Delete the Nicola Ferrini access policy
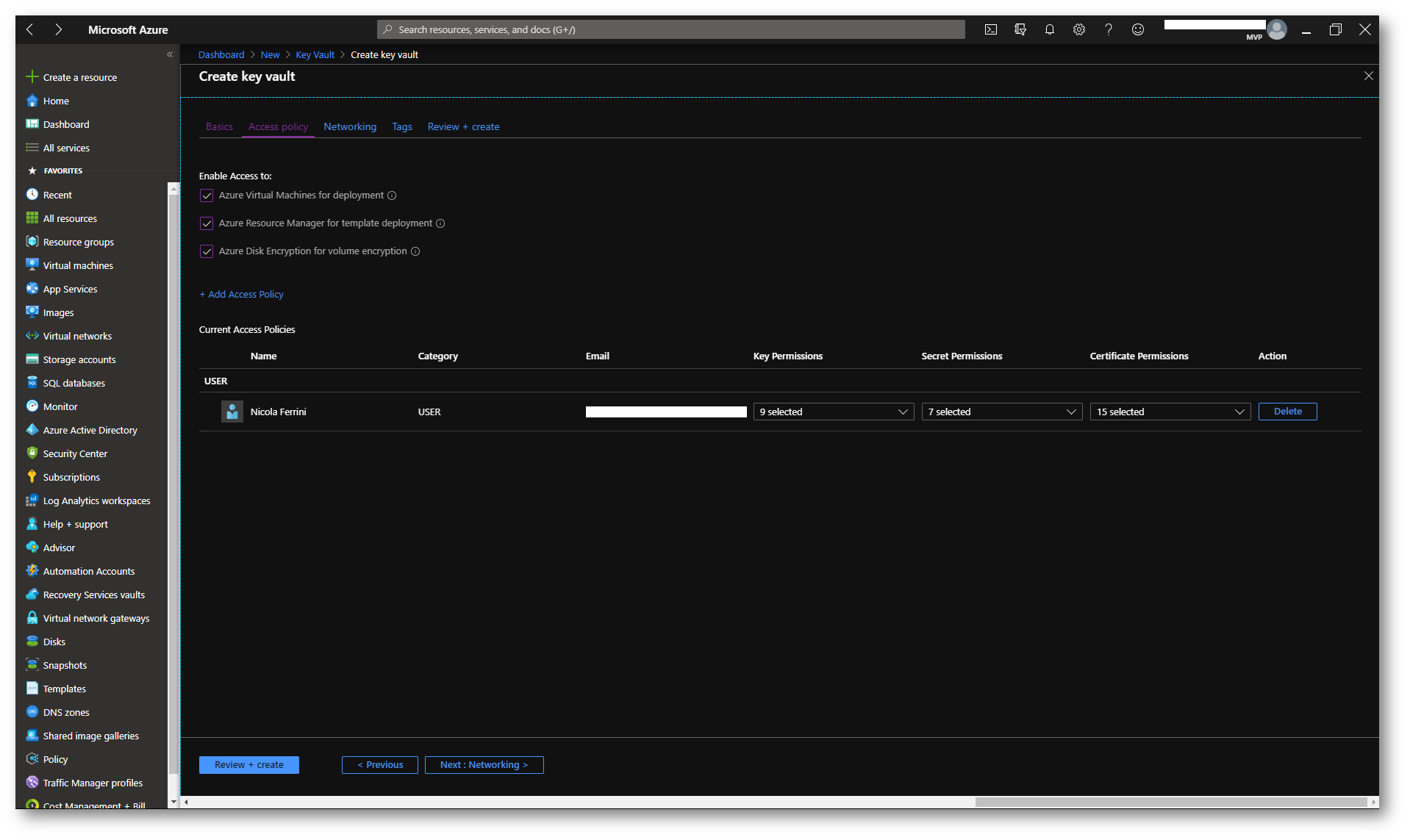 1287,412
